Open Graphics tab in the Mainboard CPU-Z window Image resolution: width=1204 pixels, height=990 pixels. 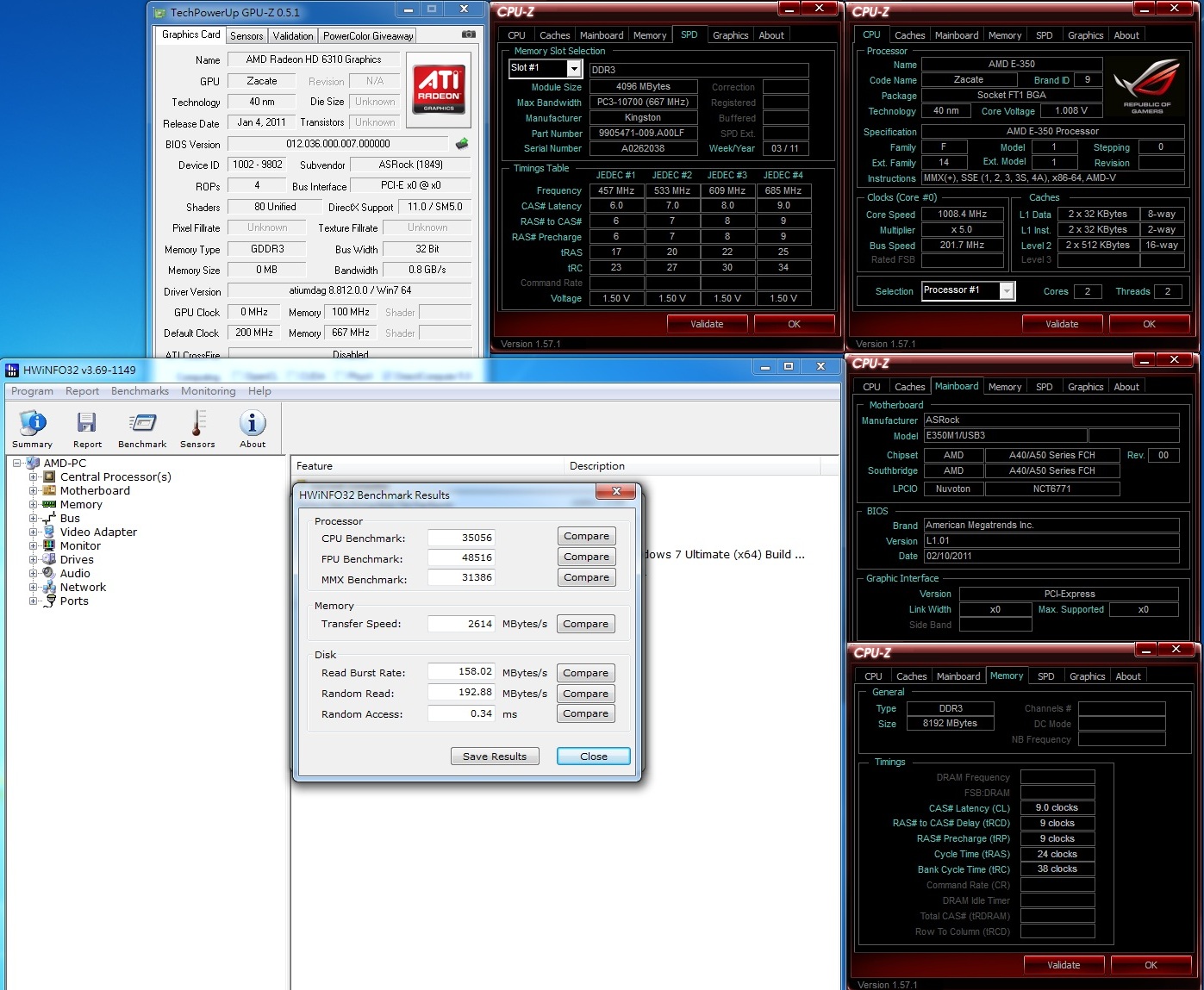click(1085, 387)
